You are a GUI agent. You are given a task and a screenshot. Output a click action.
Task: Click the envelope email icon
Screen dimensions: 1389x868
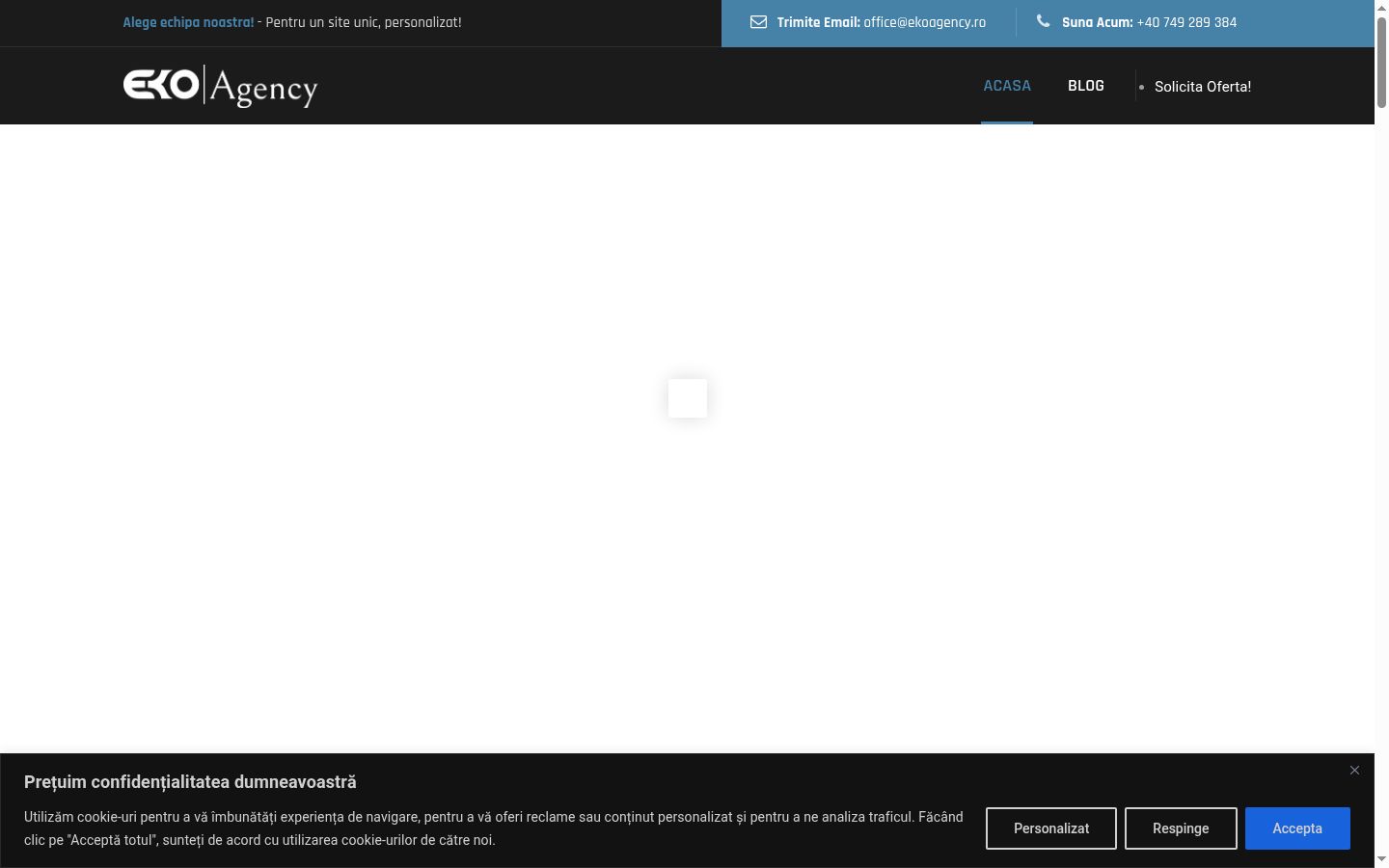(x=759, y=22)
